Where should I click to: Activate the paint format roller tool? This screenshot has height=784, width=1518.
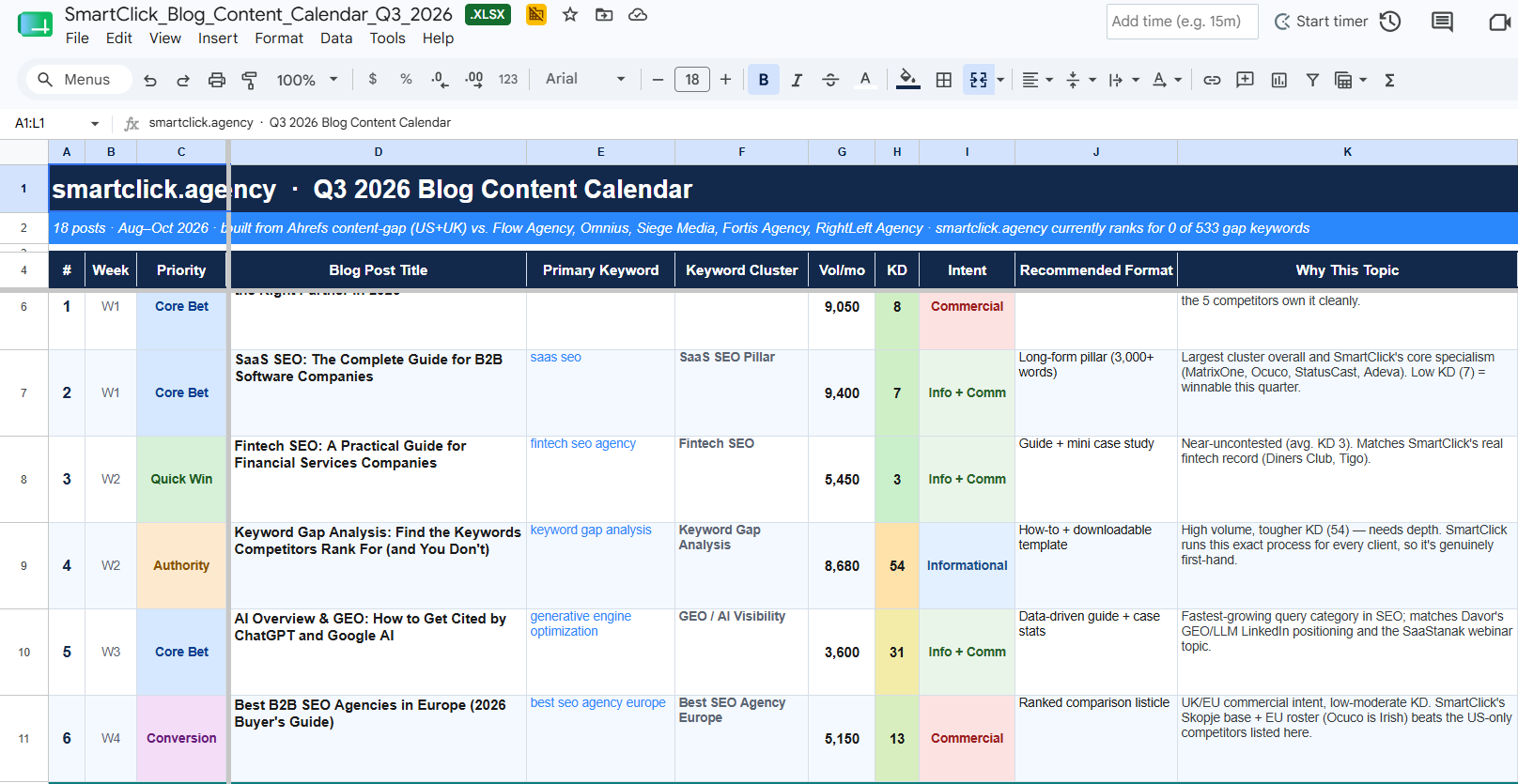pyautogui.click(x=250, y=80)
